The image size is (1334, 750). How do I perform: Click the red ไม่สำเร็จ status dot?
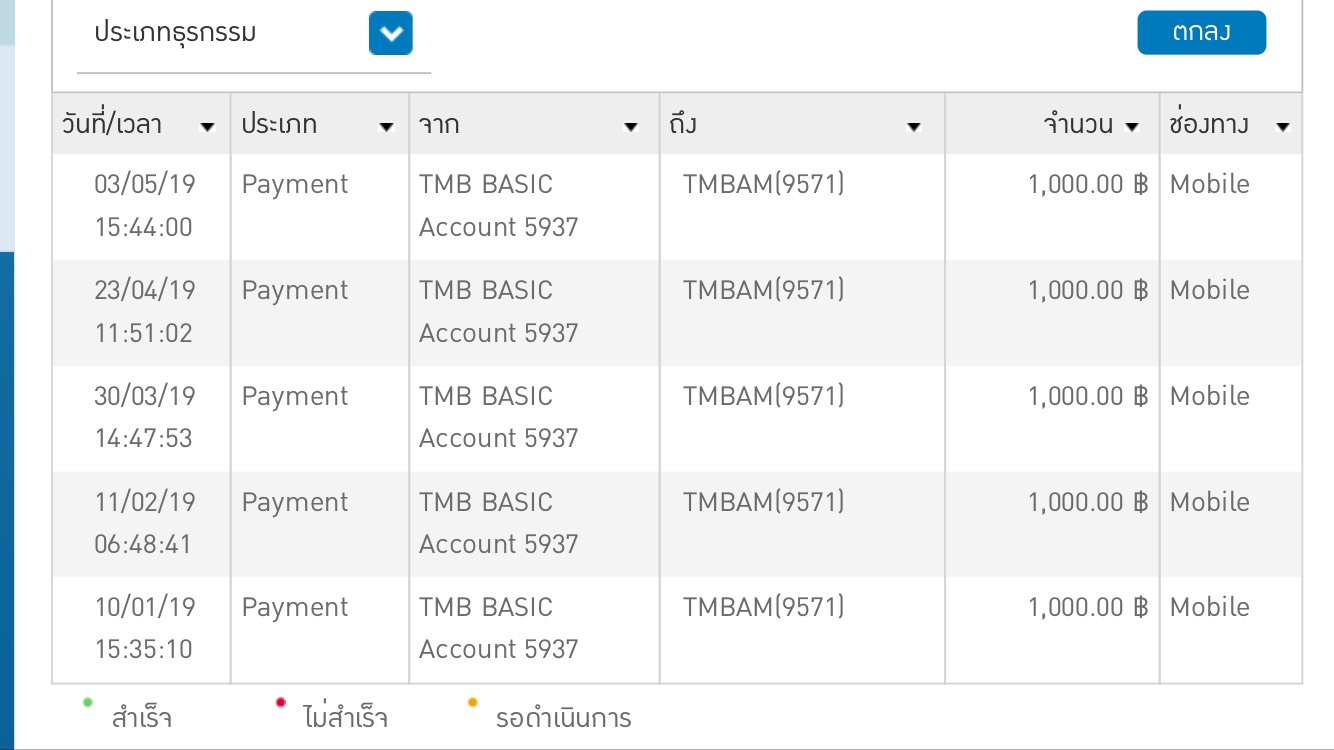click(x=280, y=702)
